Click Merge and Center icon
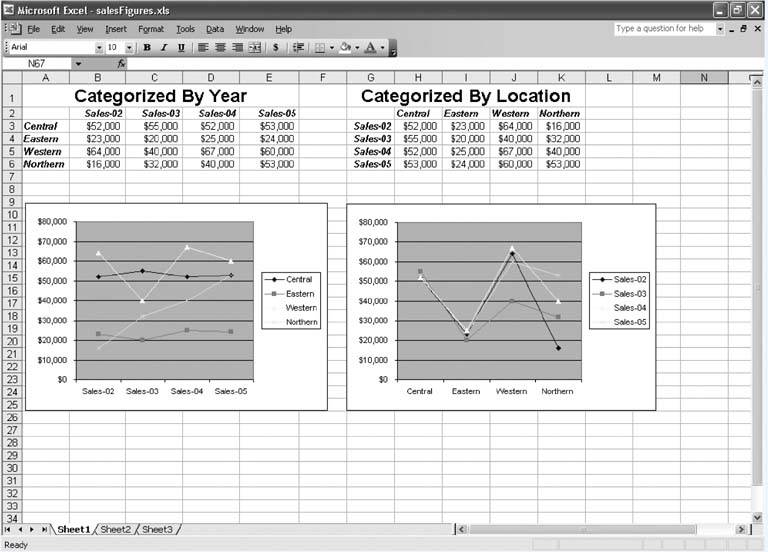Screen dimensions: 768x552 point(255,48)
